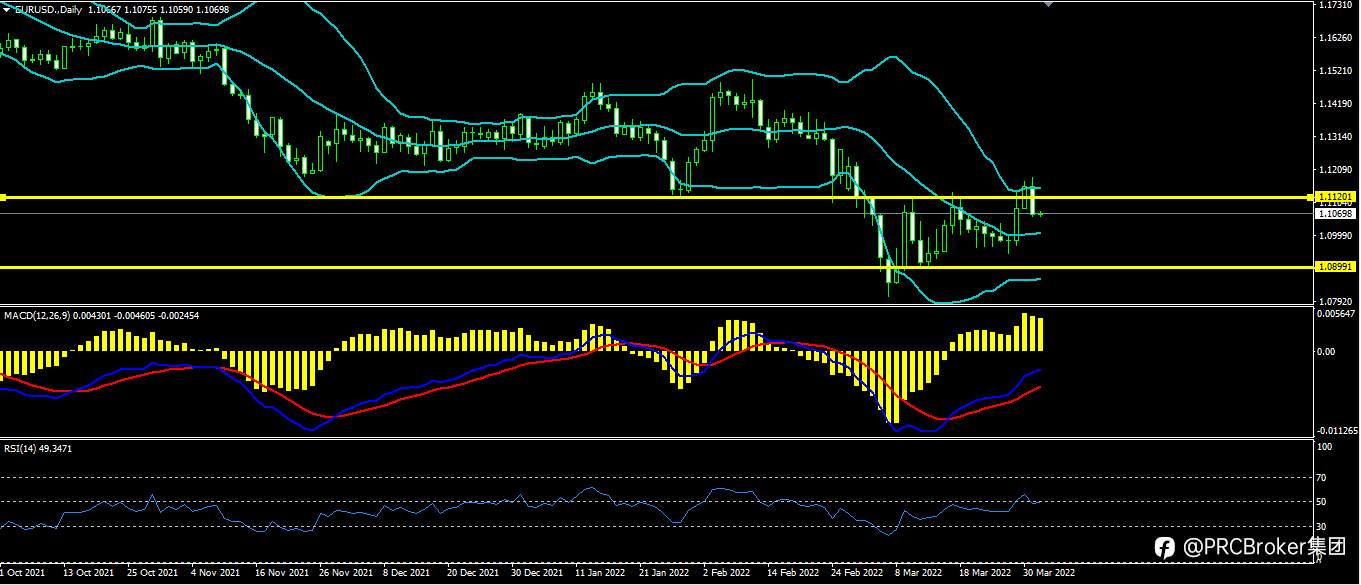Click the MACD scale value 0.005647
The height and width of the screenshot is (585, 1361).
tap(1336, 314)
